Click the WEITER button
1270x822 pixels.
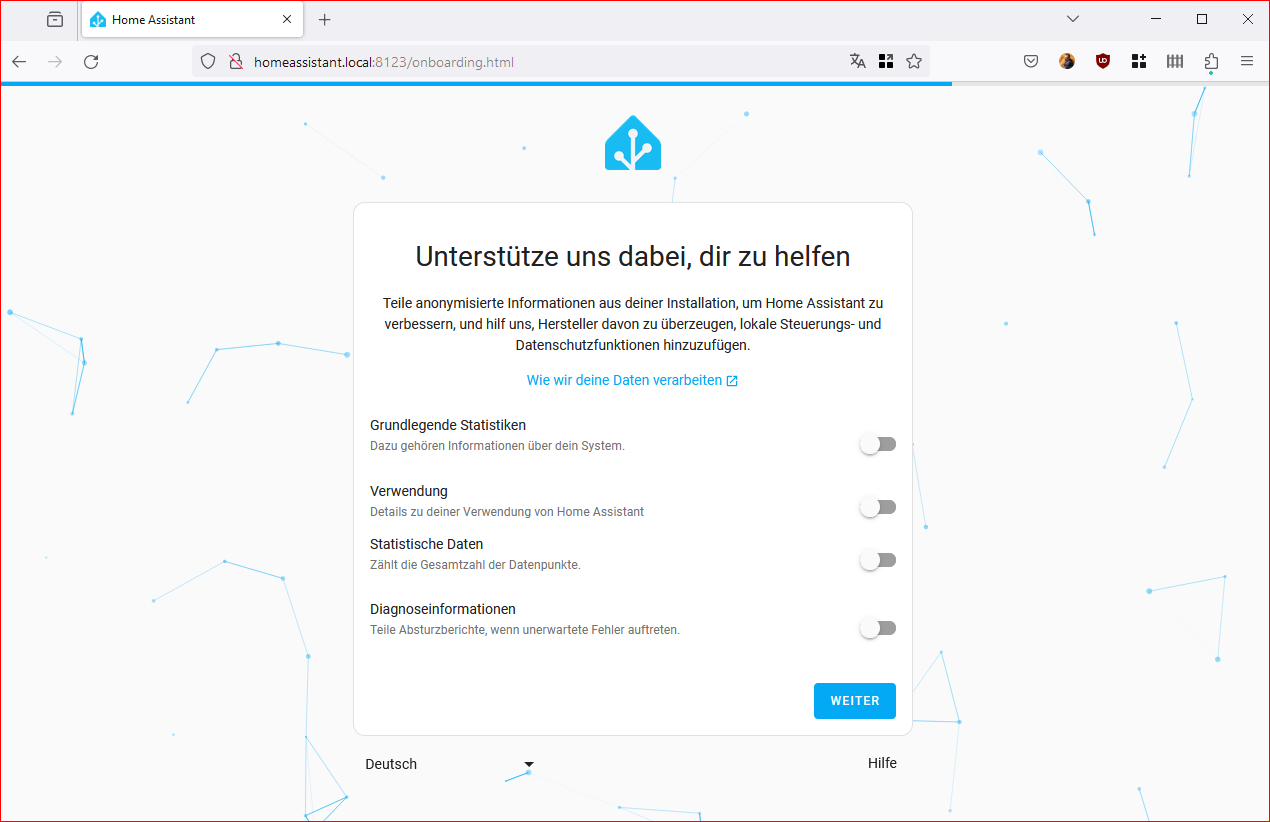855,701
